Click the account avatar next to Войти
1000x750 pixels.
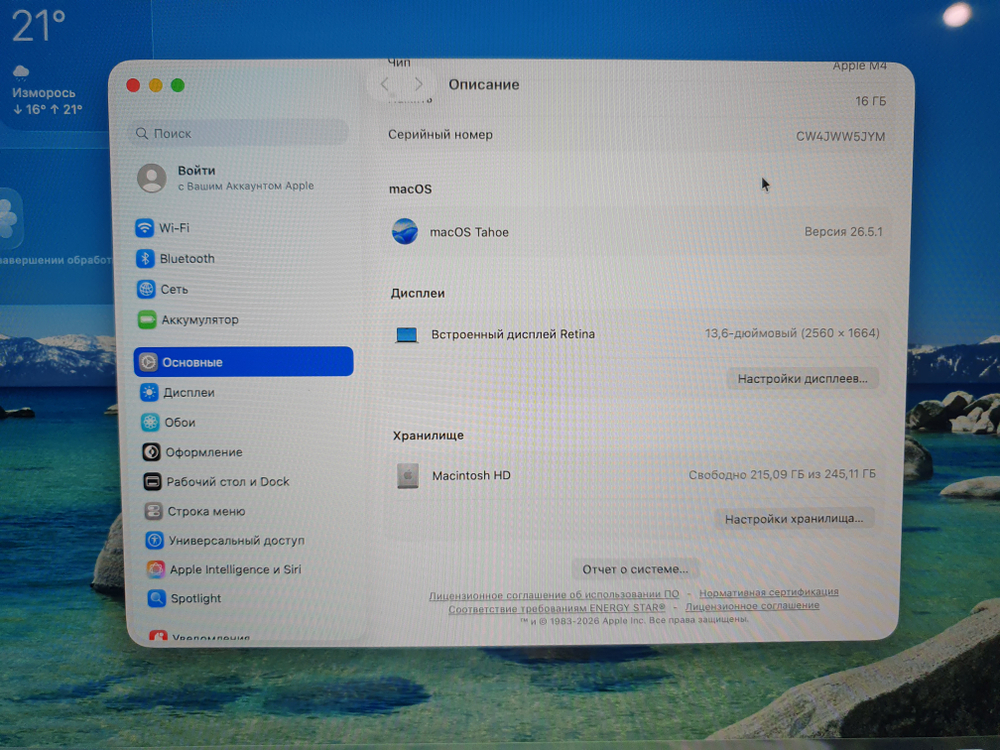[152, 178]
